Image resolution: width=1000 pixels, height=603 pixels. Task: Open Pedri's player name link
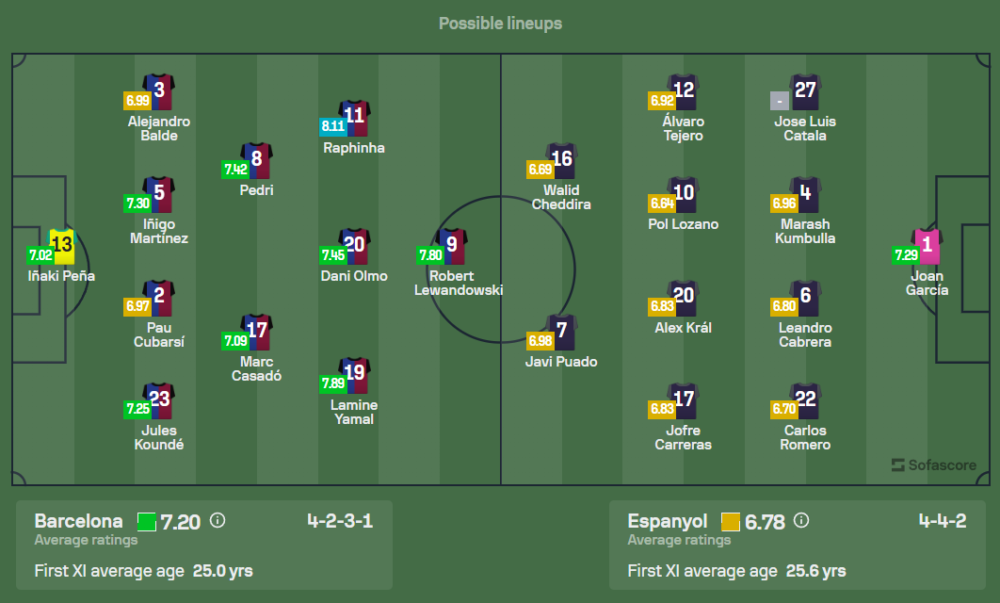point(257,190)
